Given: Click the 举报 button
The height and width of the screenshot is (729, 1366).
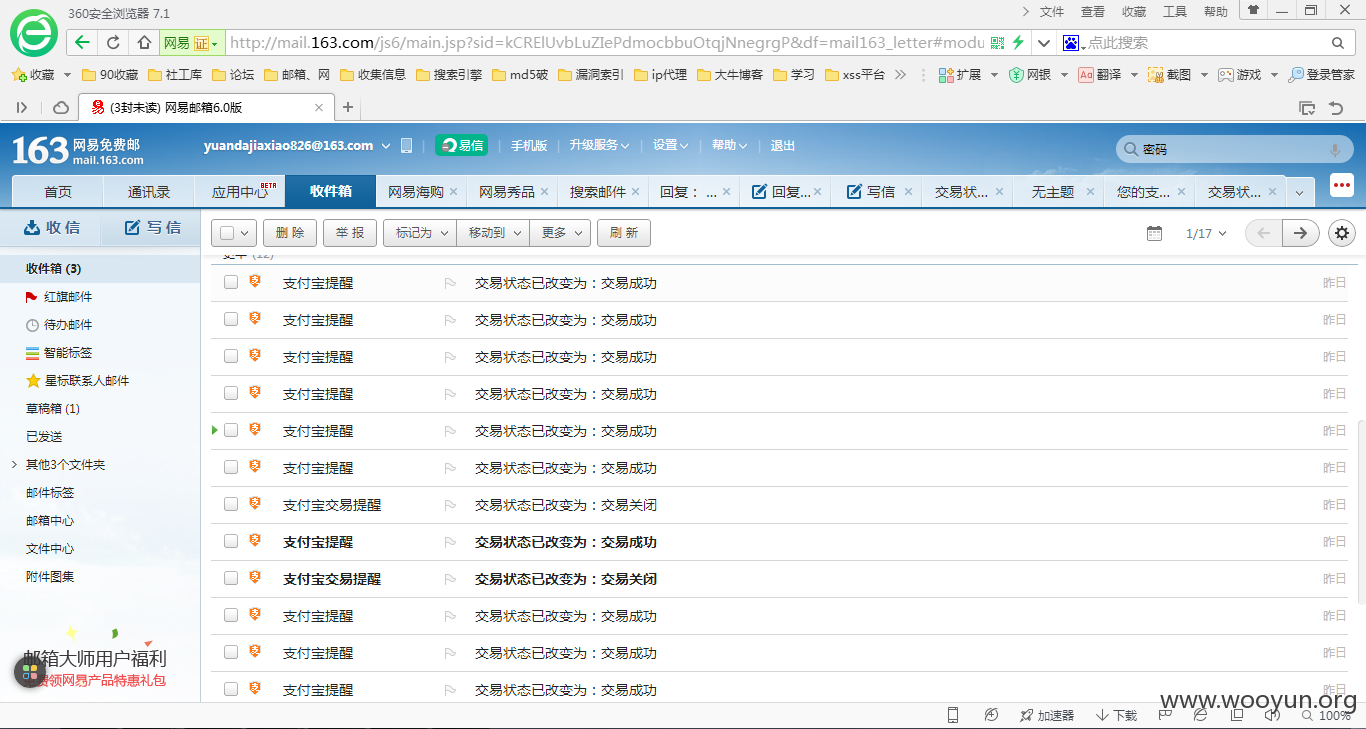Looking at the screenshot, I should pos(350,233).
